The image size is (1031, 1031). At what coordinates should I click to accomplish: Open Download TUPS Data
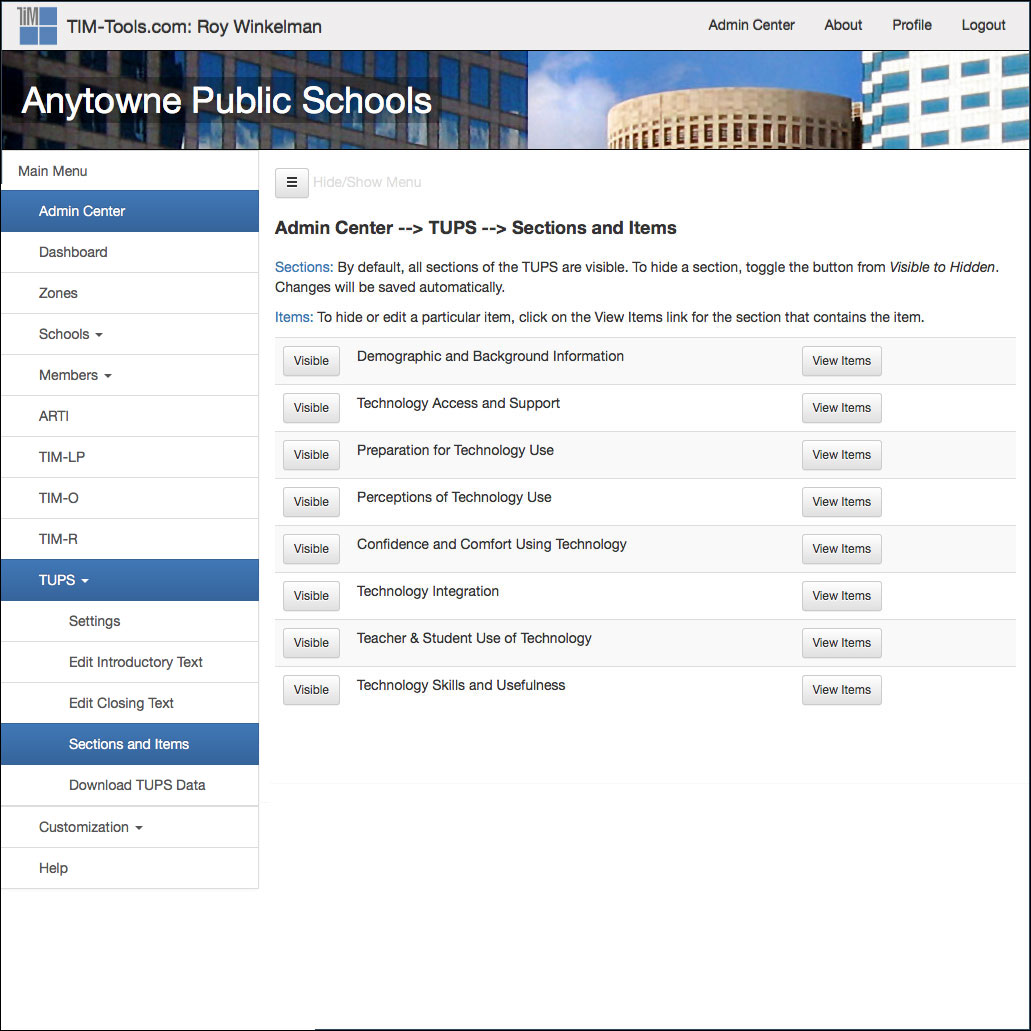pos(130,785)
